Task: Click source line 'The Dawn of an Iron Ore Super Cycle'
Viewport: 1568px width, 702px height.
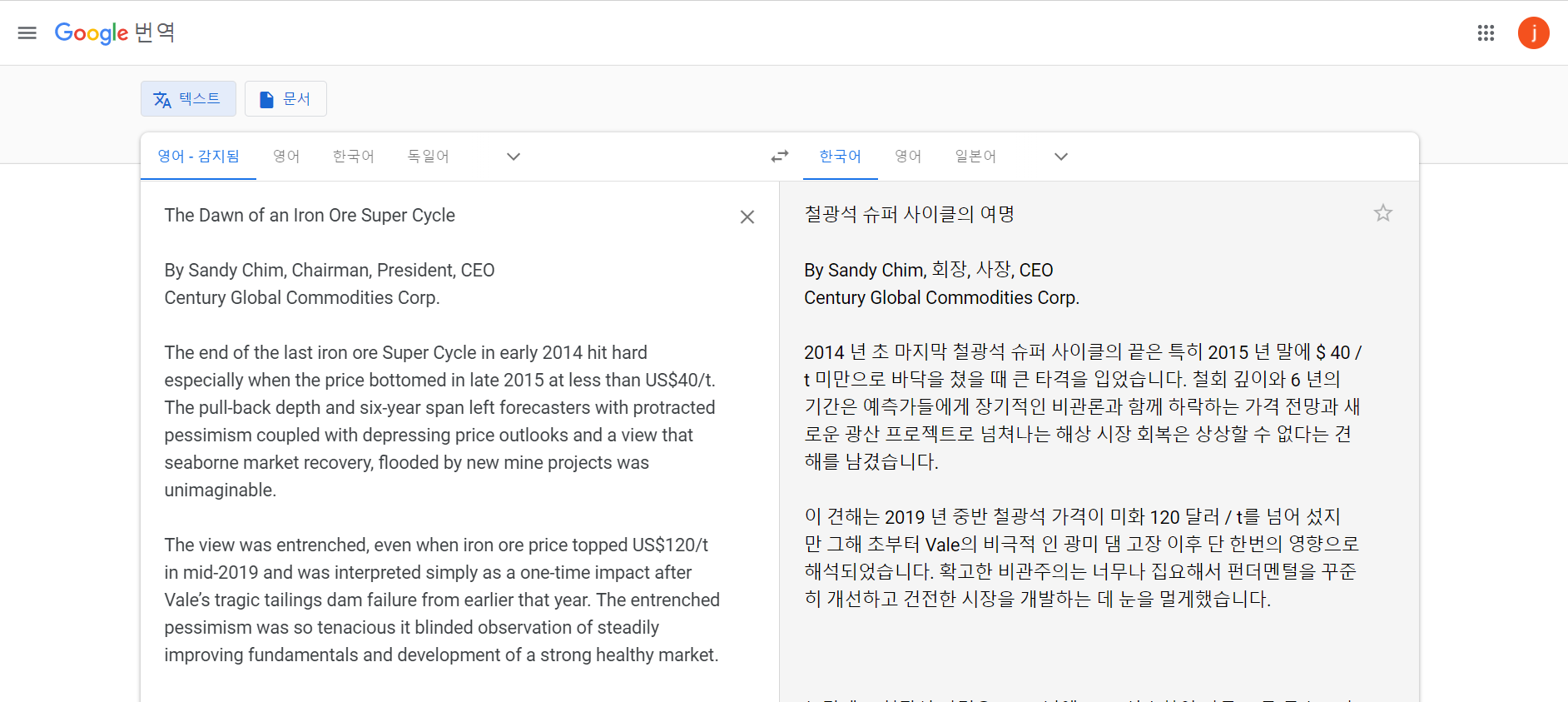Action: click(x=310, y=216)
